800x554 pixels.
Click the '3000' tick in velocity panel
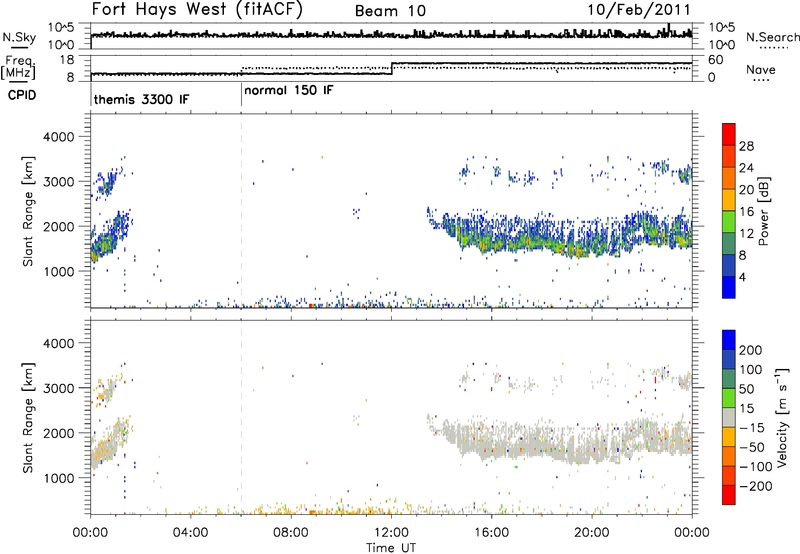tap(58, 388)
